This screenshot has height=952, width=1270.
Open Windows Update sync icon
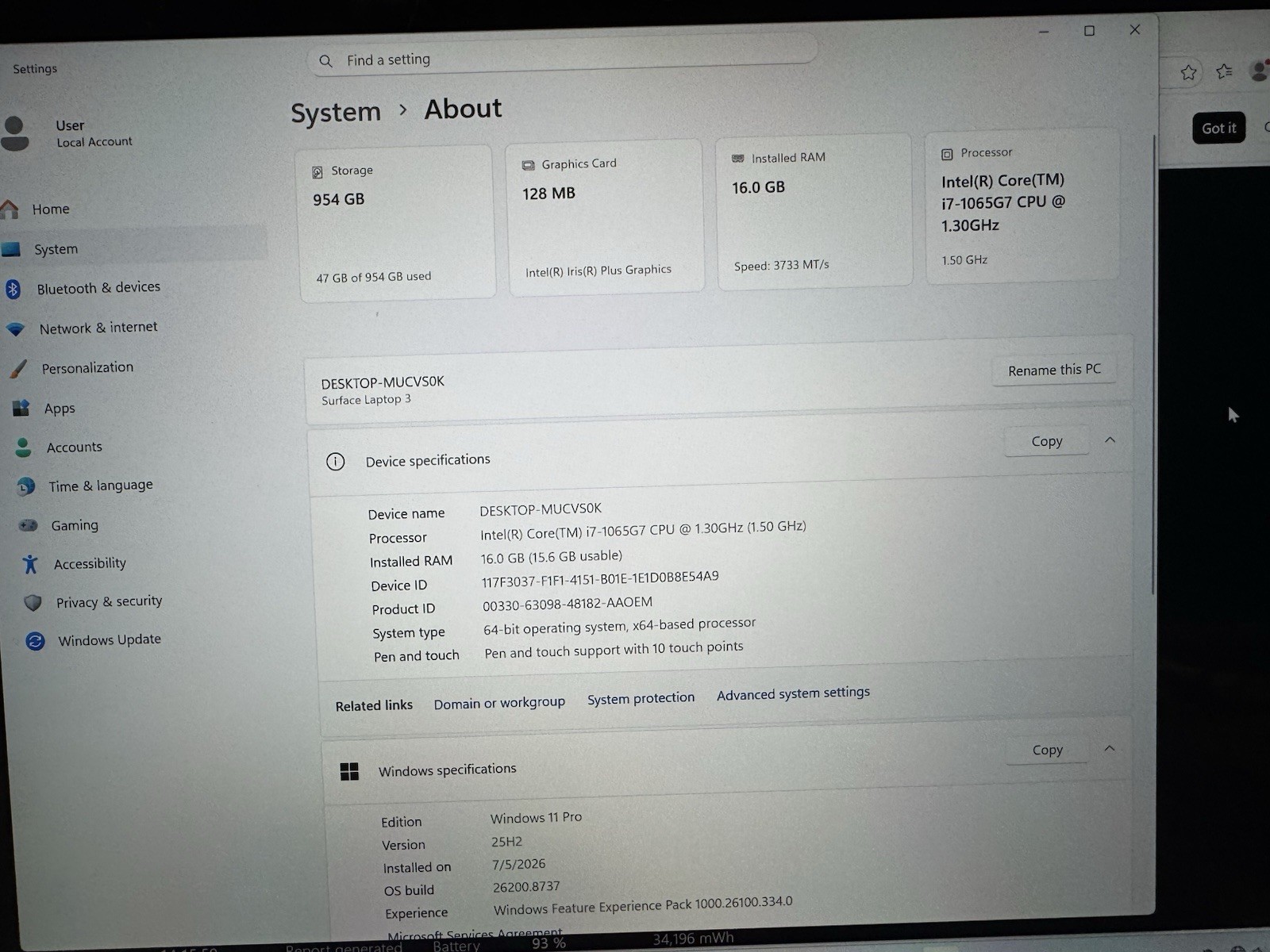35,641
